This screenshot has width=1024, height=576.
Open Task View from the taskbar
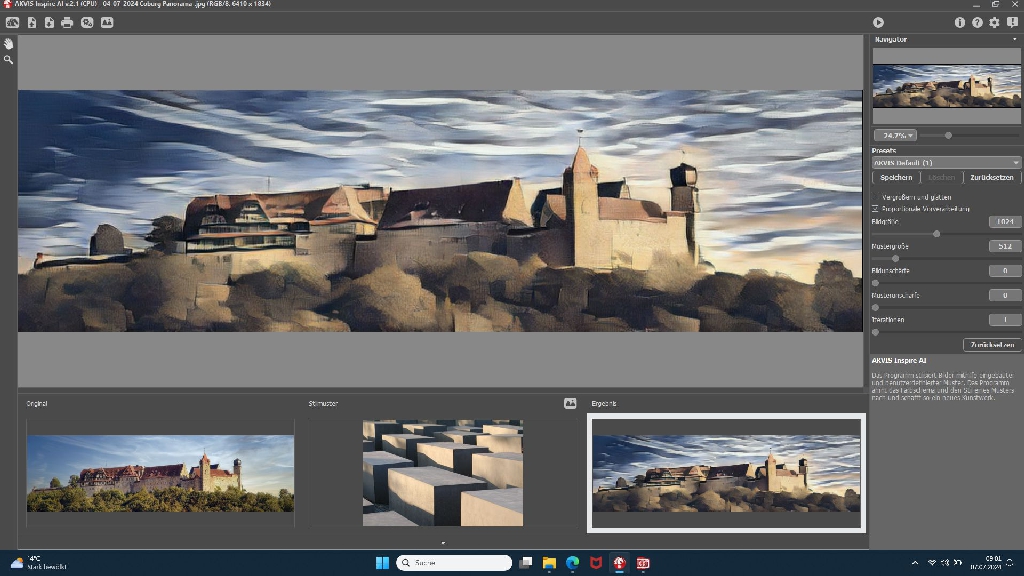coord(526,563)
